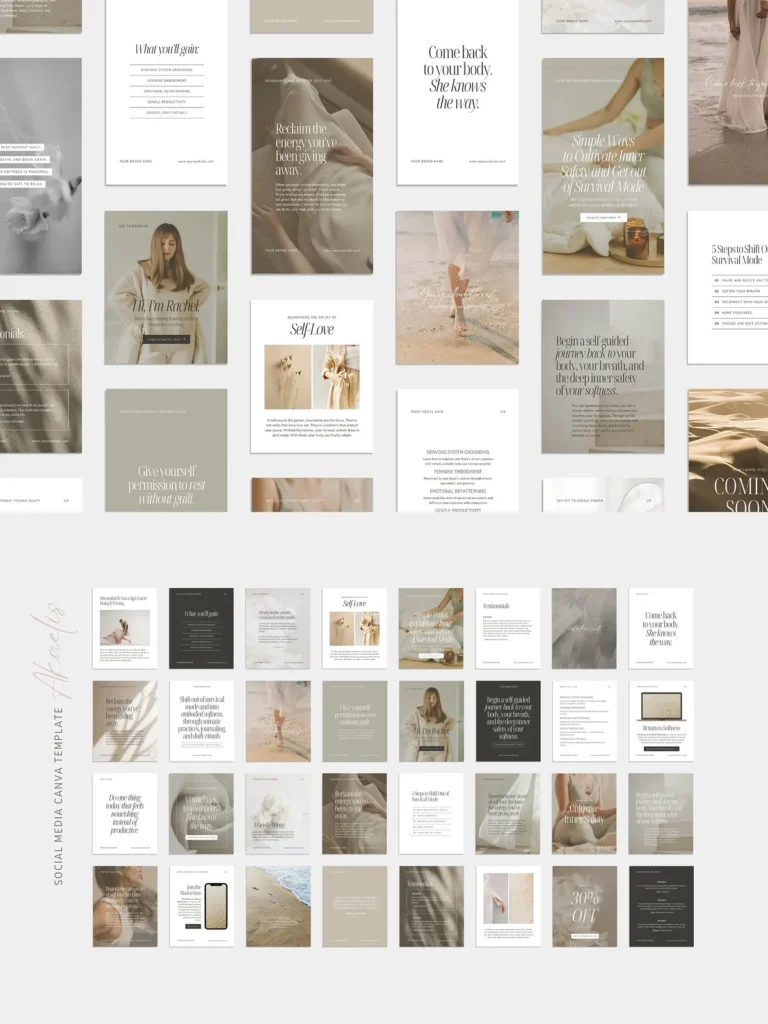
Task: Click the 'SOCIAL MEDIA CANVA TEMPLATE' vertical label
Action: coord(59,796)
